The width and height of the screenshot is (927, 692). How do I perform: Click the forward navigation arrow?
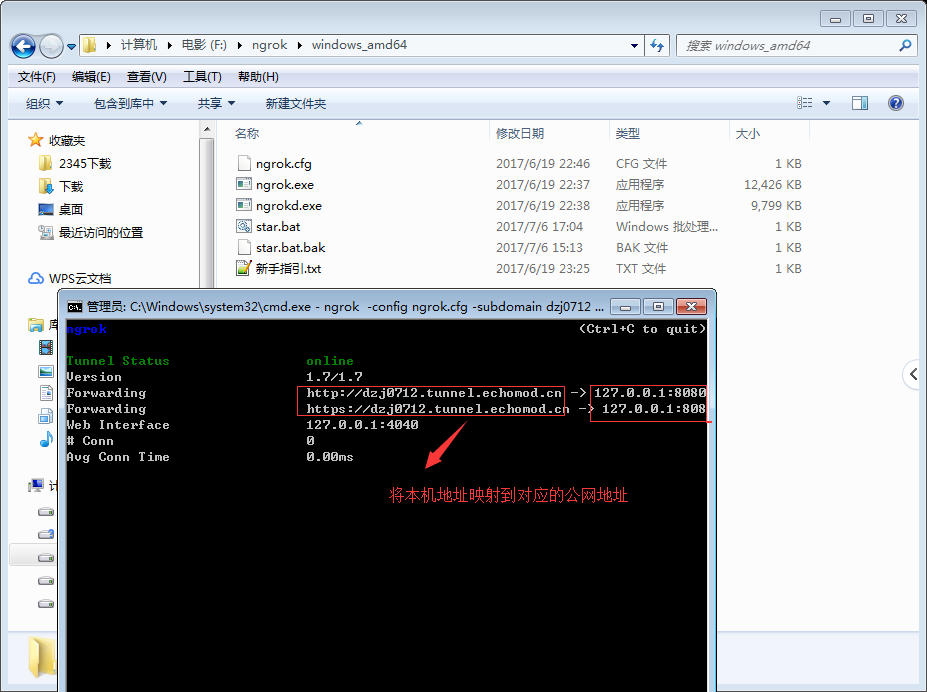[51, 46]
